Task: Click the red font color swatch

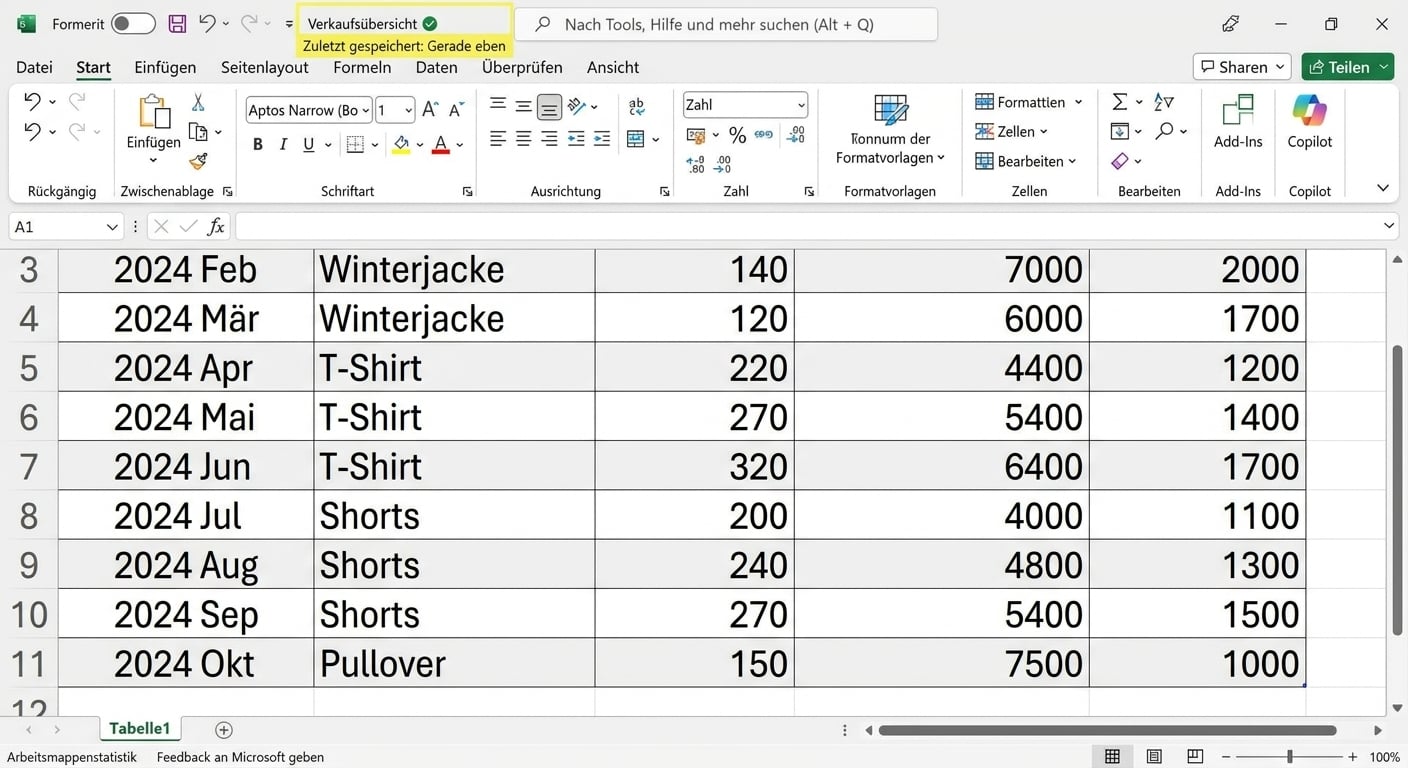Action: (441, 145)
